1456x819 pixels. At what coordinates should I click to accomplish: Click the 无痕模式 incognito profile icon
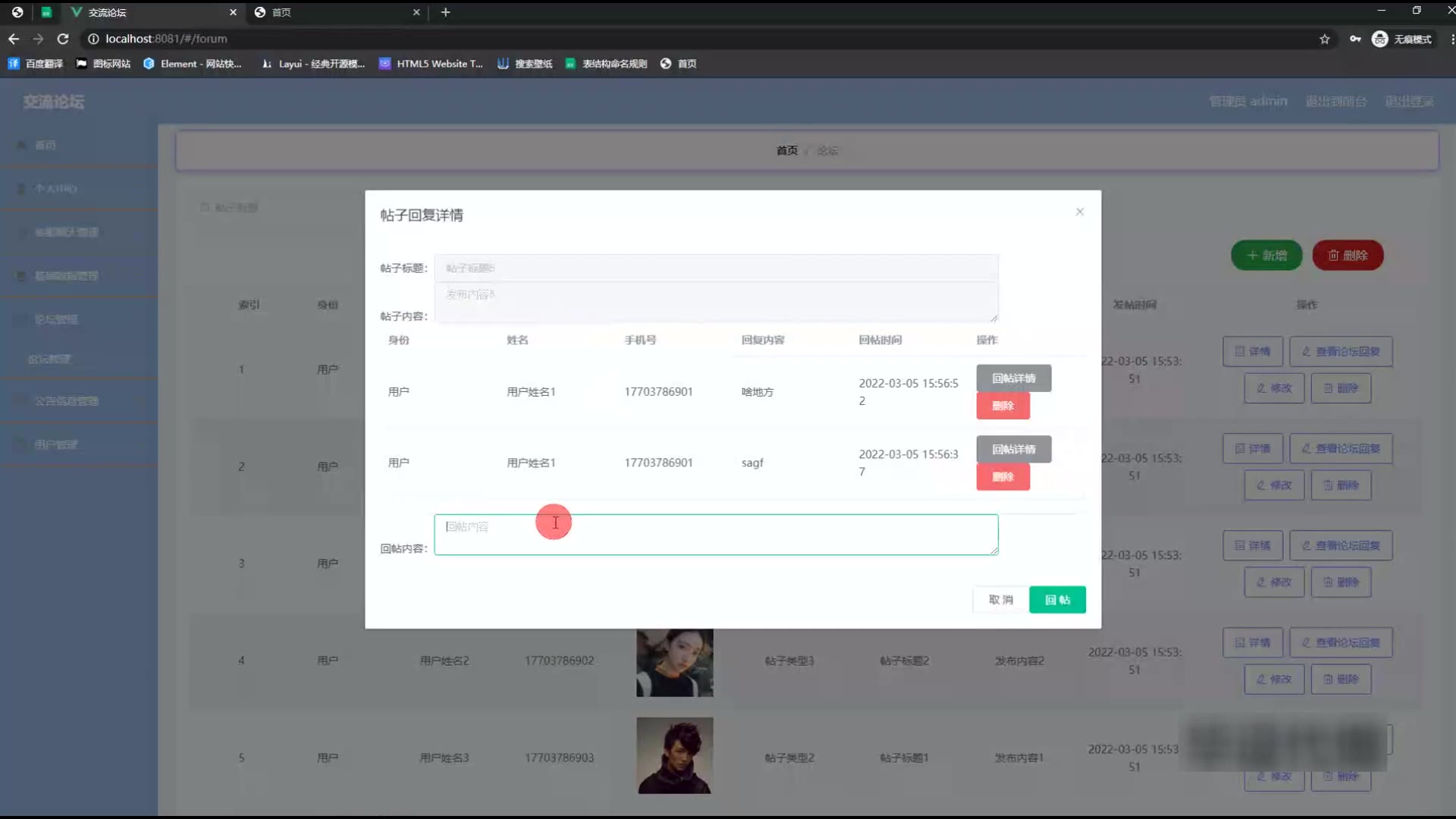(x=1380, y=39)
